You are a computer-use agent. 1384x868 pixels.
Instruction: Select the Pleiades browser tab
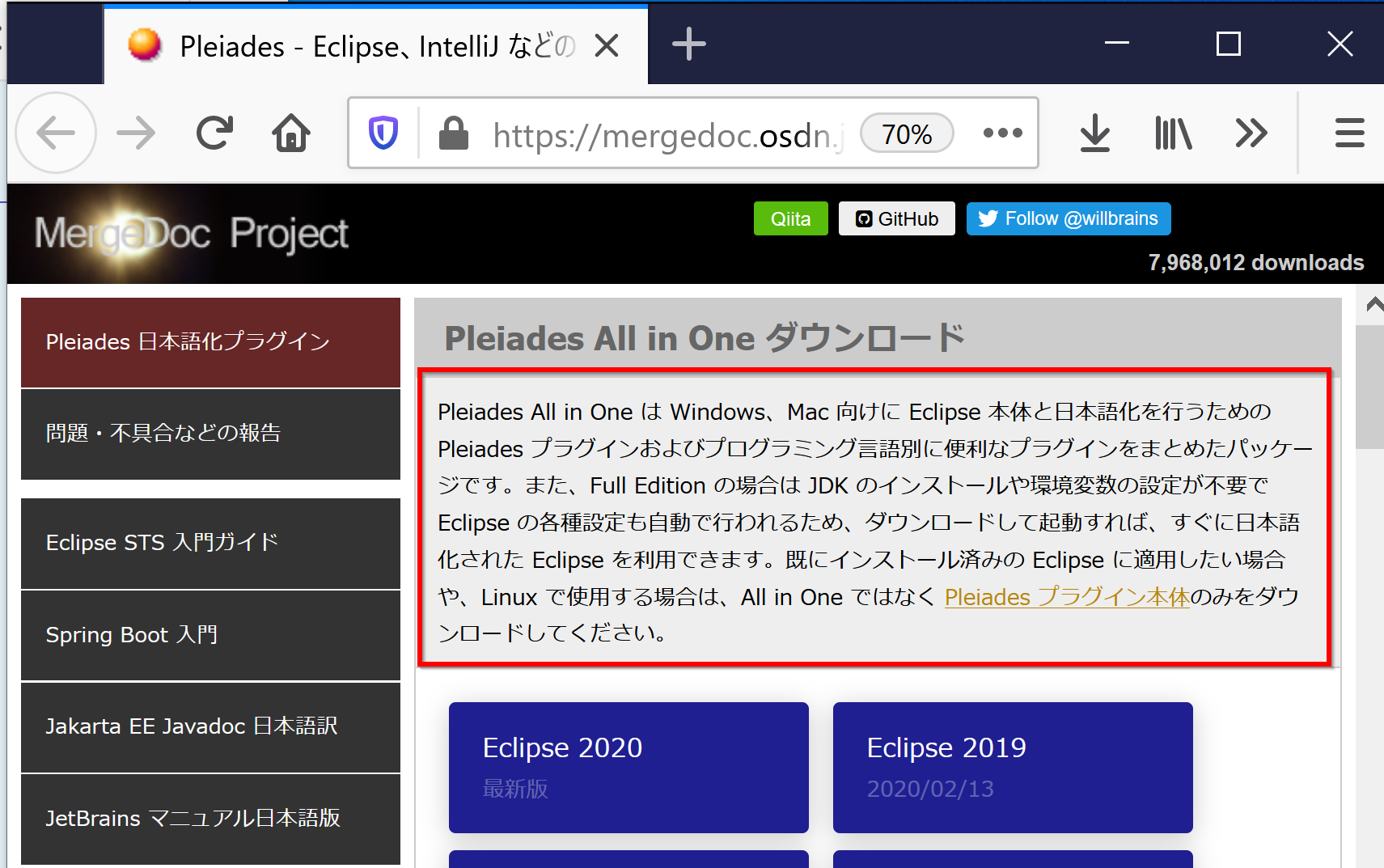pos(376,45)
